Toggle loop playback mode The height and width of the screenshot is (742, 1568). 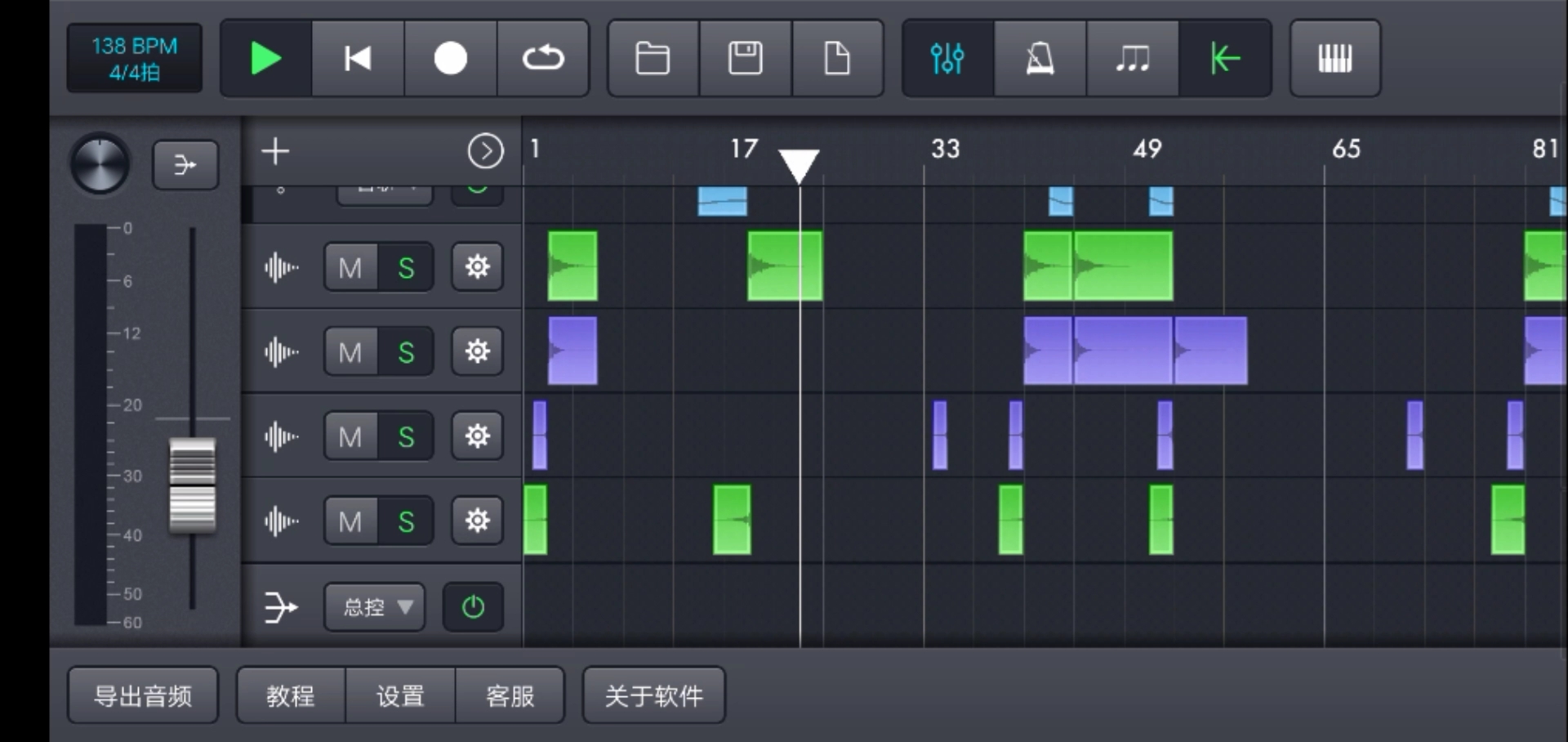click(543, 59)
